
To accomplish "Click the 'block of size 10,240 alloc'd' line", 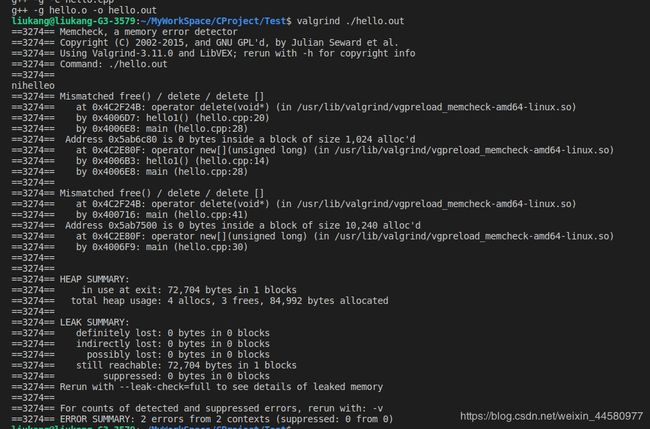I will [216, 225].
